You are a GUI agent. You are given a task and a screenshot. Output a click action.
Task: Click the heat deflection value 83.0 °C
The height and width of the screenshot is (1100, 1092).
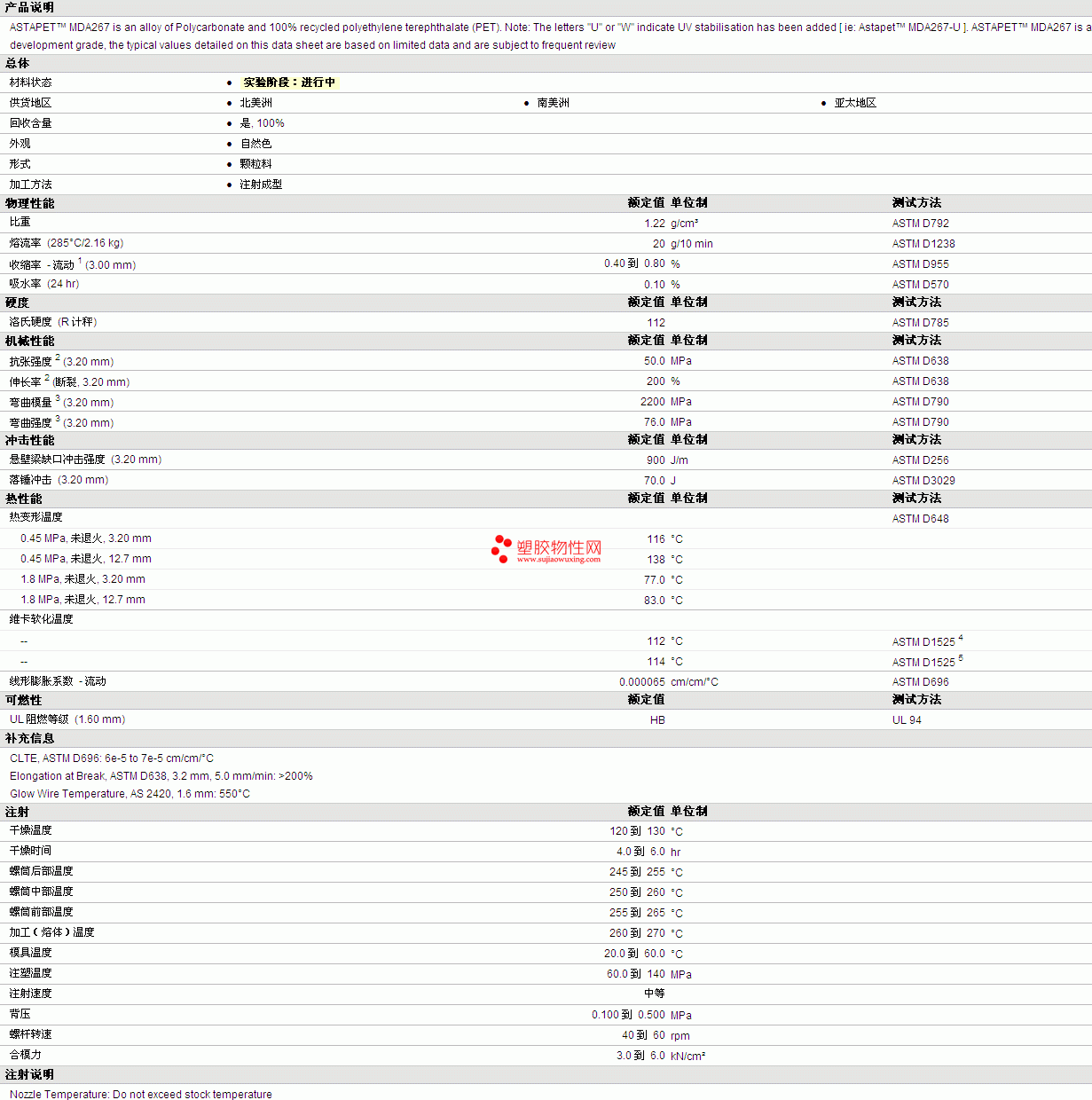point(663,601)
